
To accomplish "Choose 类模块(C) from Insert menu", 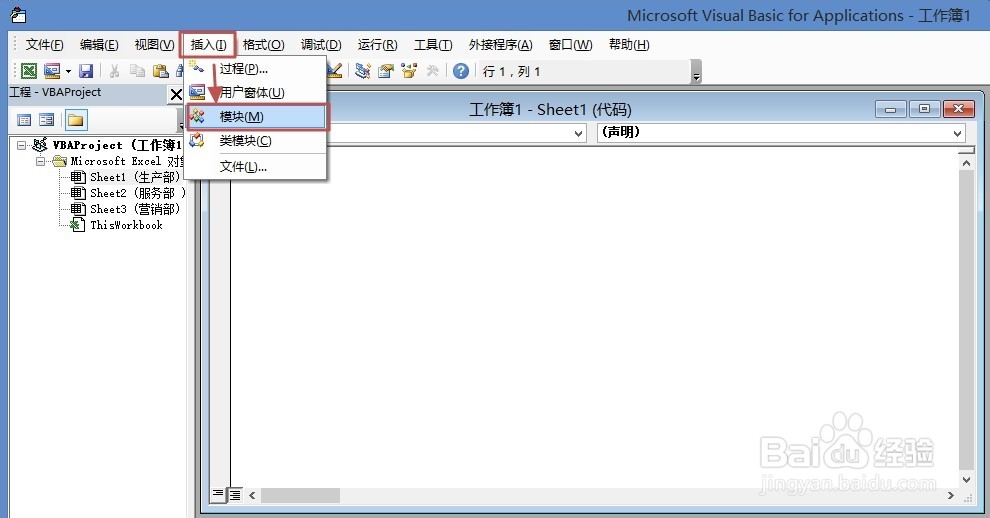I will [256, 141].
